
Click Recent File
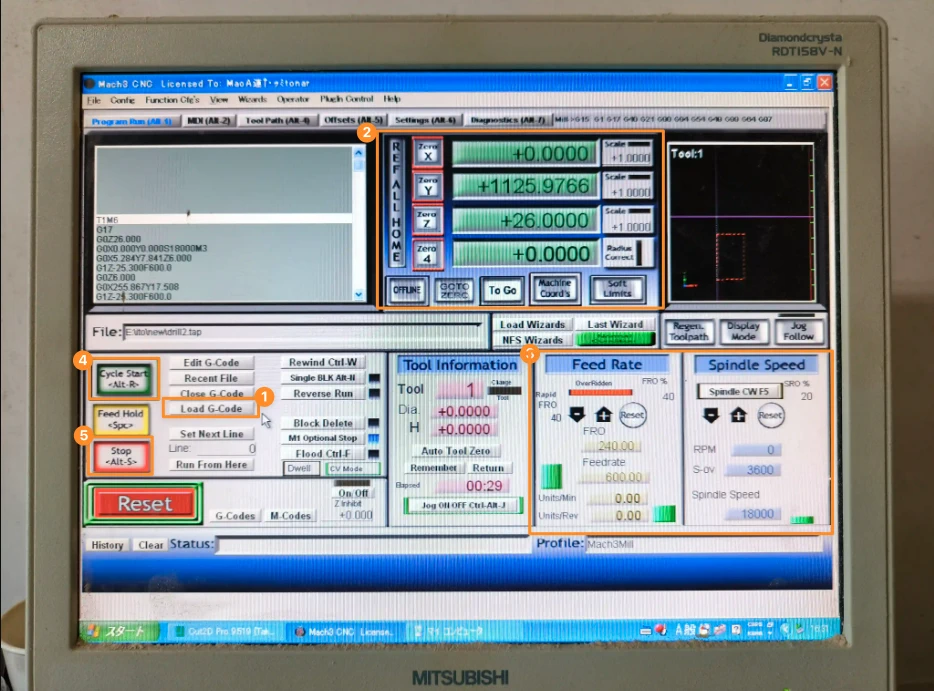pos(211,378)
